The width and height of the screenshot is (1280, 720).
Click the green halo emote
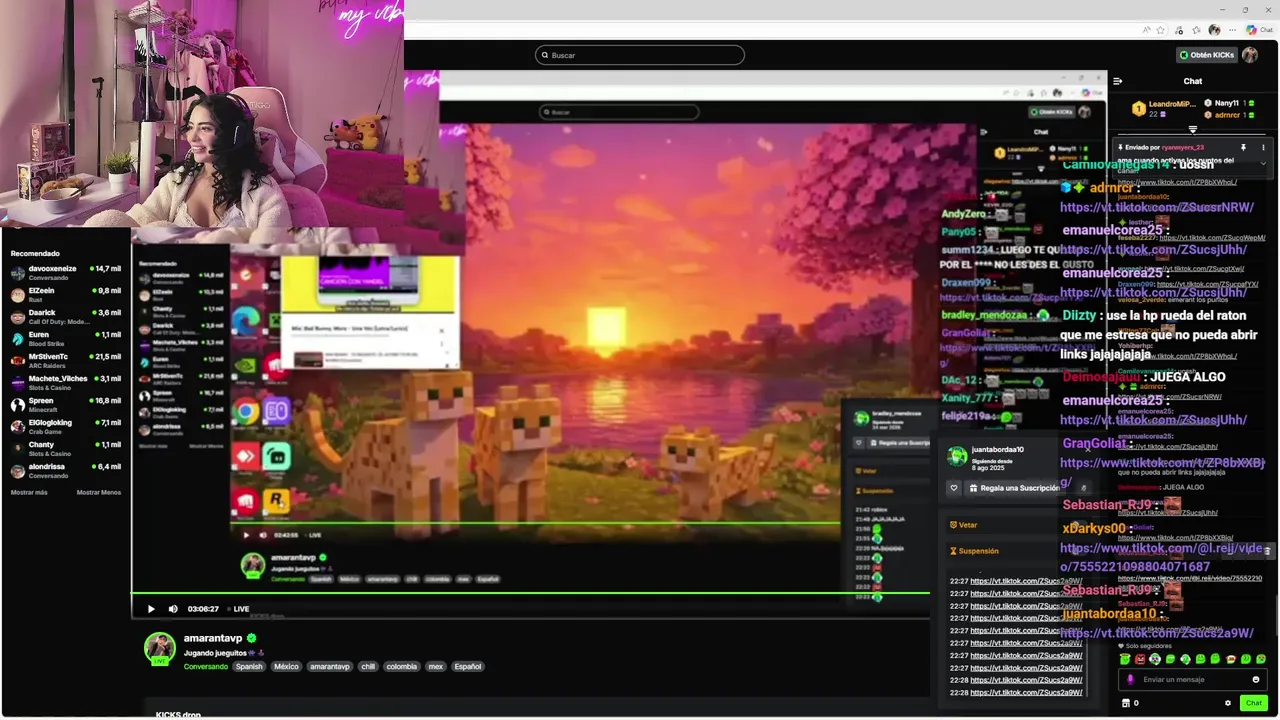tap(1125, 659)
